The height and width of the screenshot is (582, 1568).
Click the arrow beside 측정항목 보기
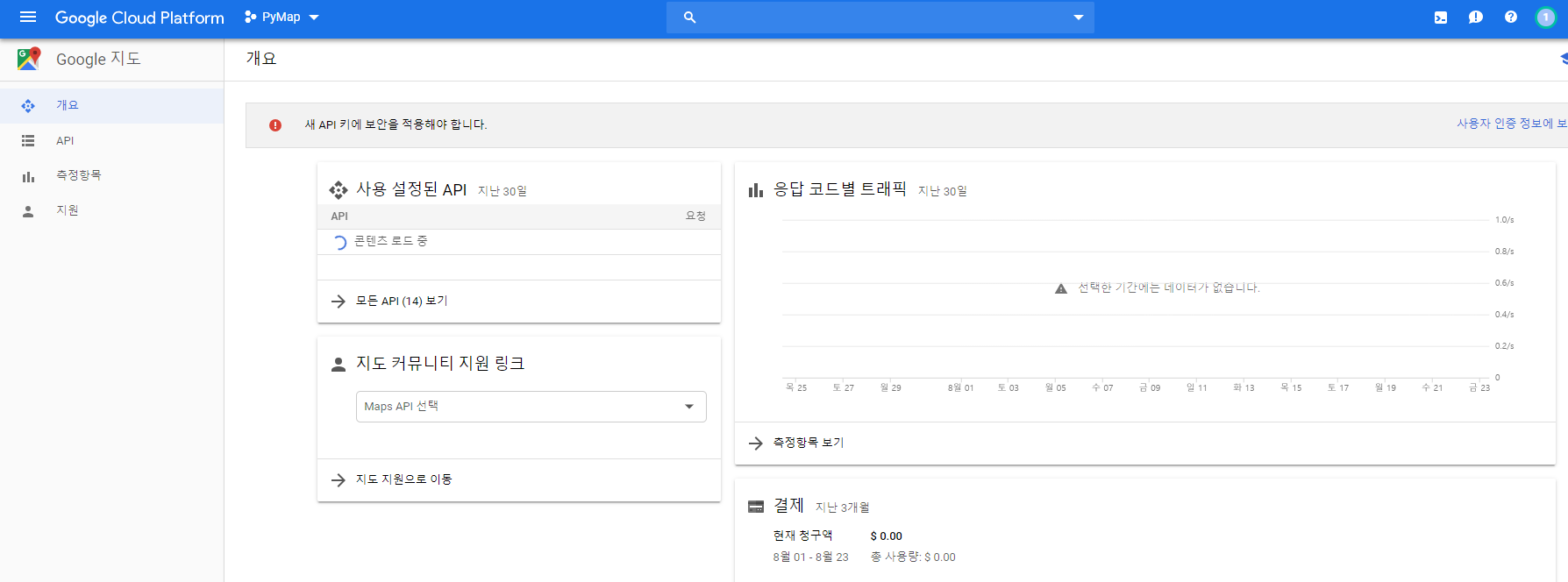756,444
